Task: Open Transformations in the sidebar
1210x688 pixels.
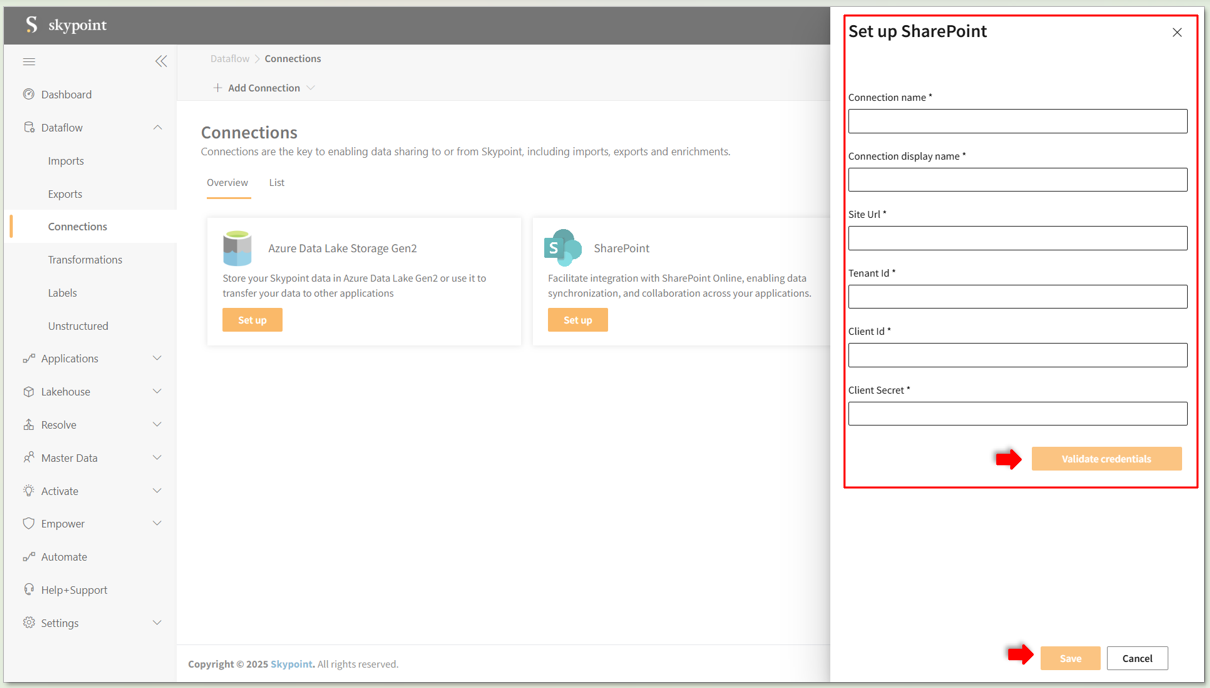Action: point(85,260)
